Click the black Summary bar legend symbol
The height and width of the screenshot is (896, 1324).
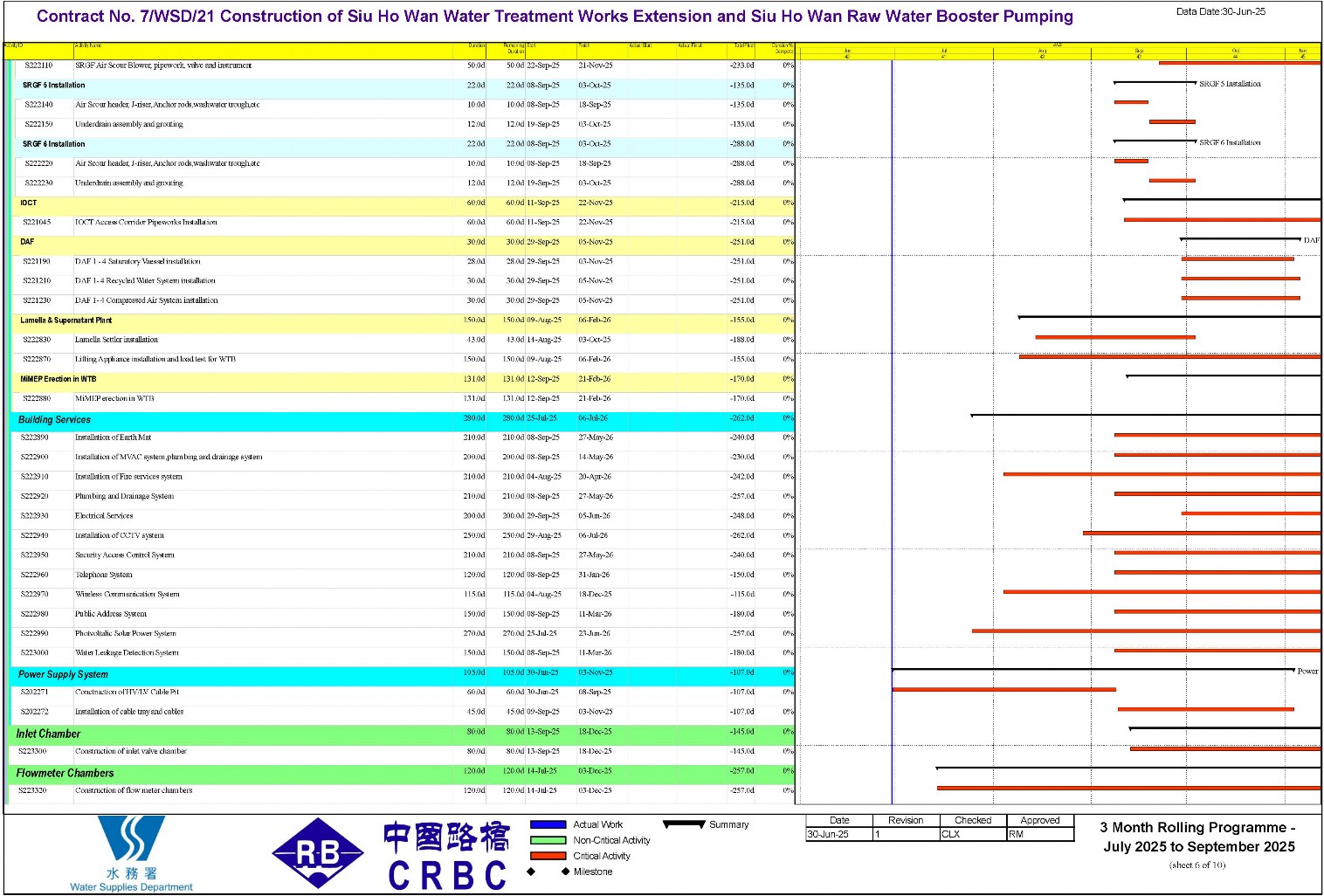point(684,824)
